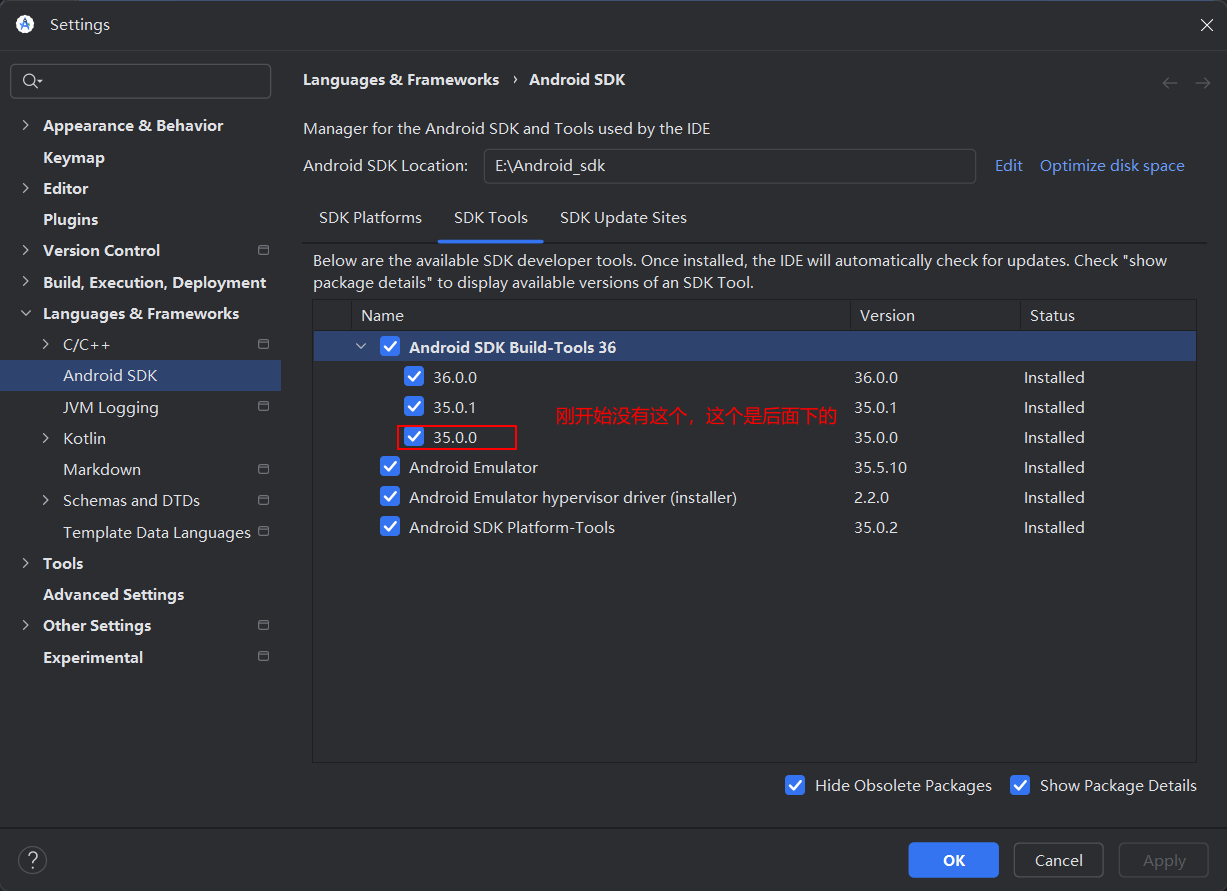
Task: Click the back navigation arrow
Action: pyautogui.click(x=1170, y=83)
